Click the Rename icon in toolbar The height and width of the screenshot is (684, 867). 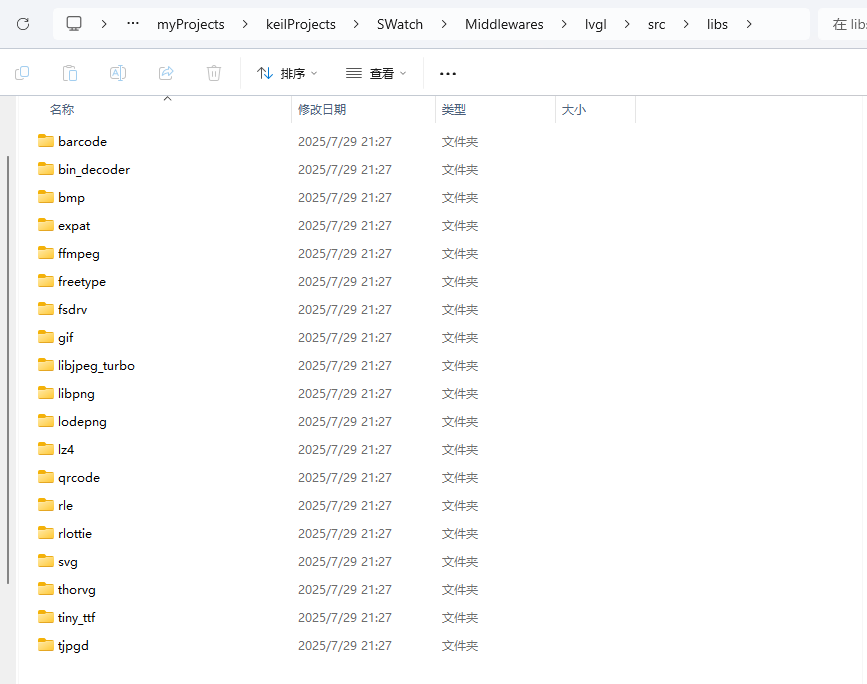(117, 73)
